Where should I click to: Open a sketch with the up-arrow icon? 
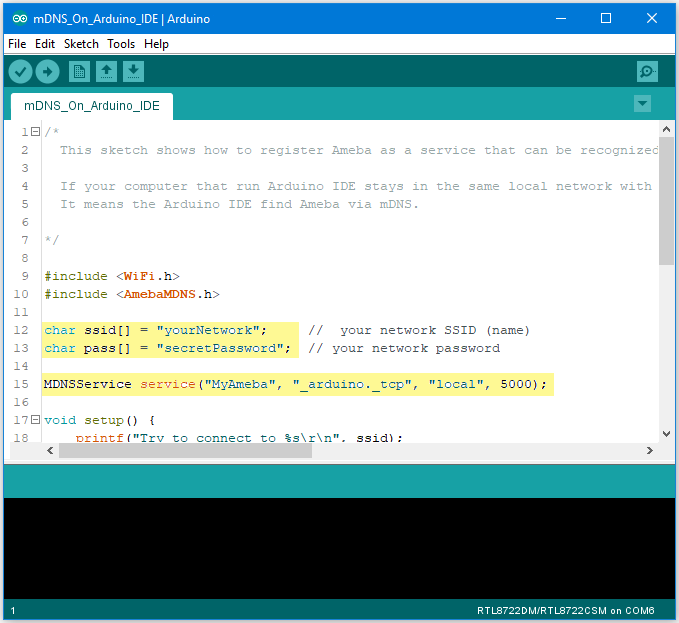pos(107,71)
